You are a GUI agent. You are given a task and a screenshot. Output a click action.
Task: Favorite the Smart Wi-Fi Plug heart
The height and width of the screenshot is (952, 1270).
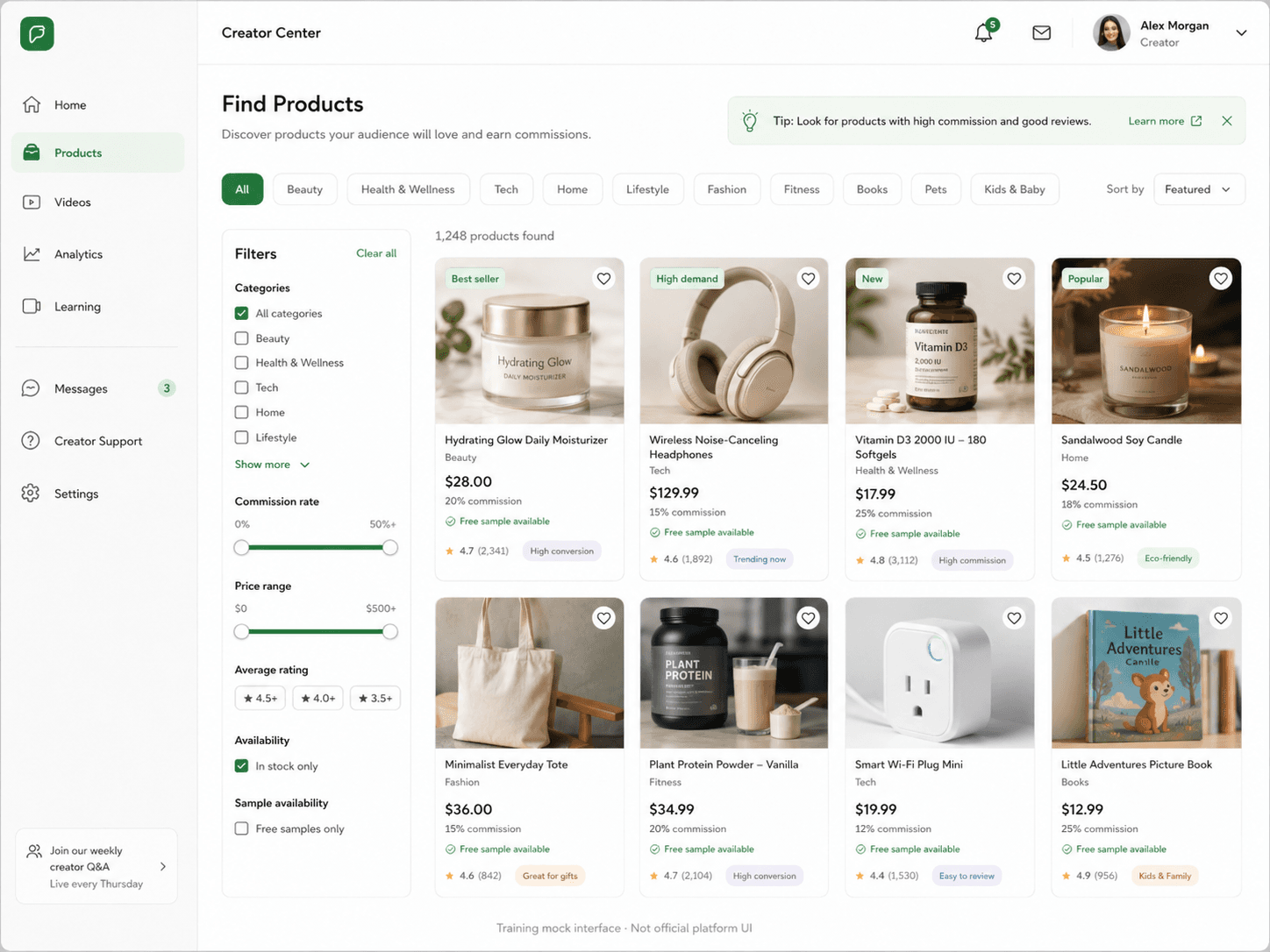[x=1014, y=618]
